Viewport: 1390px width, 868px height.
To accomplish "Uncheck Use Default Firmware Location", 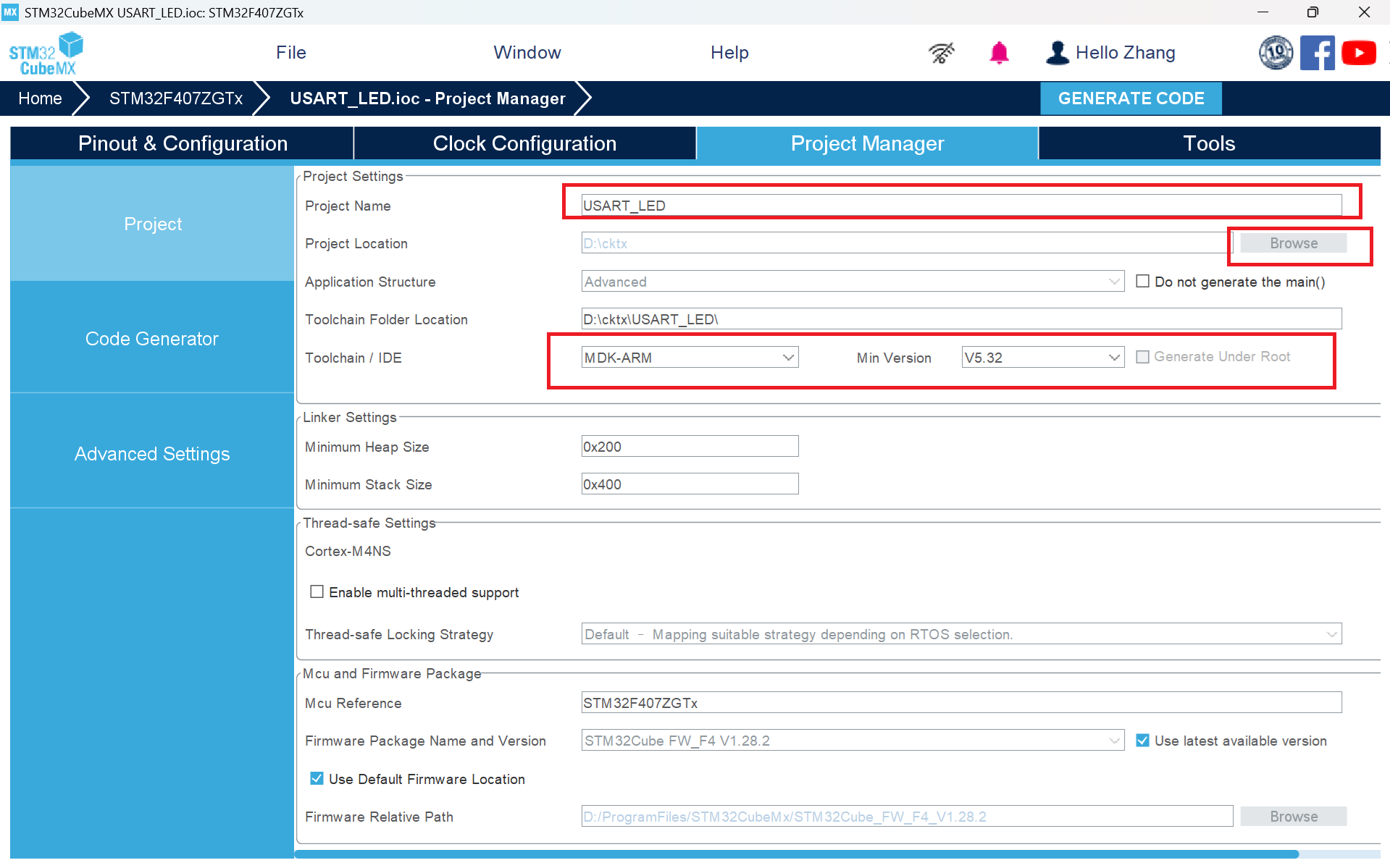I will click(x=317, y=779).
